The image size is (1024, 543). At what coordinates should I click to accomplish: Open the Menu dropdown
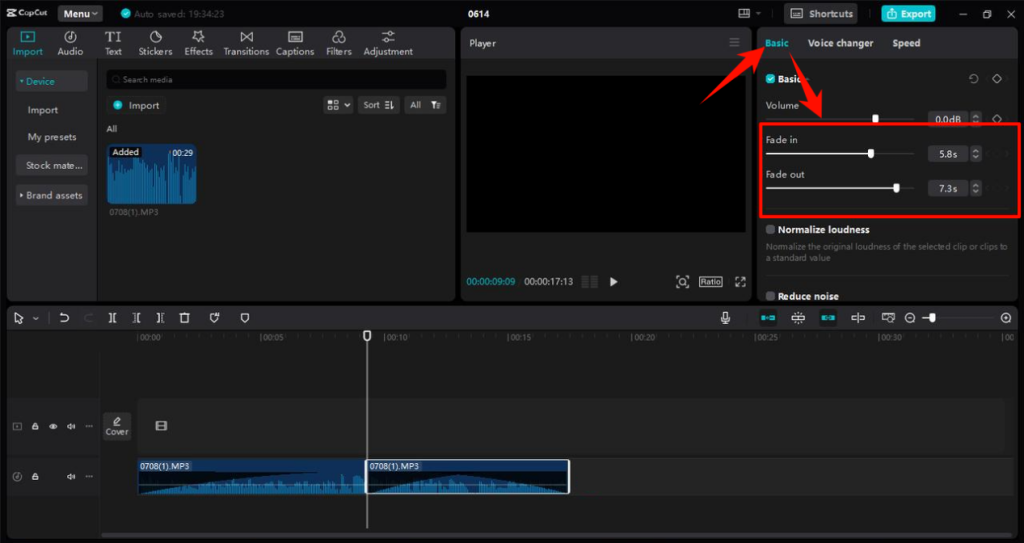[80, 14]
